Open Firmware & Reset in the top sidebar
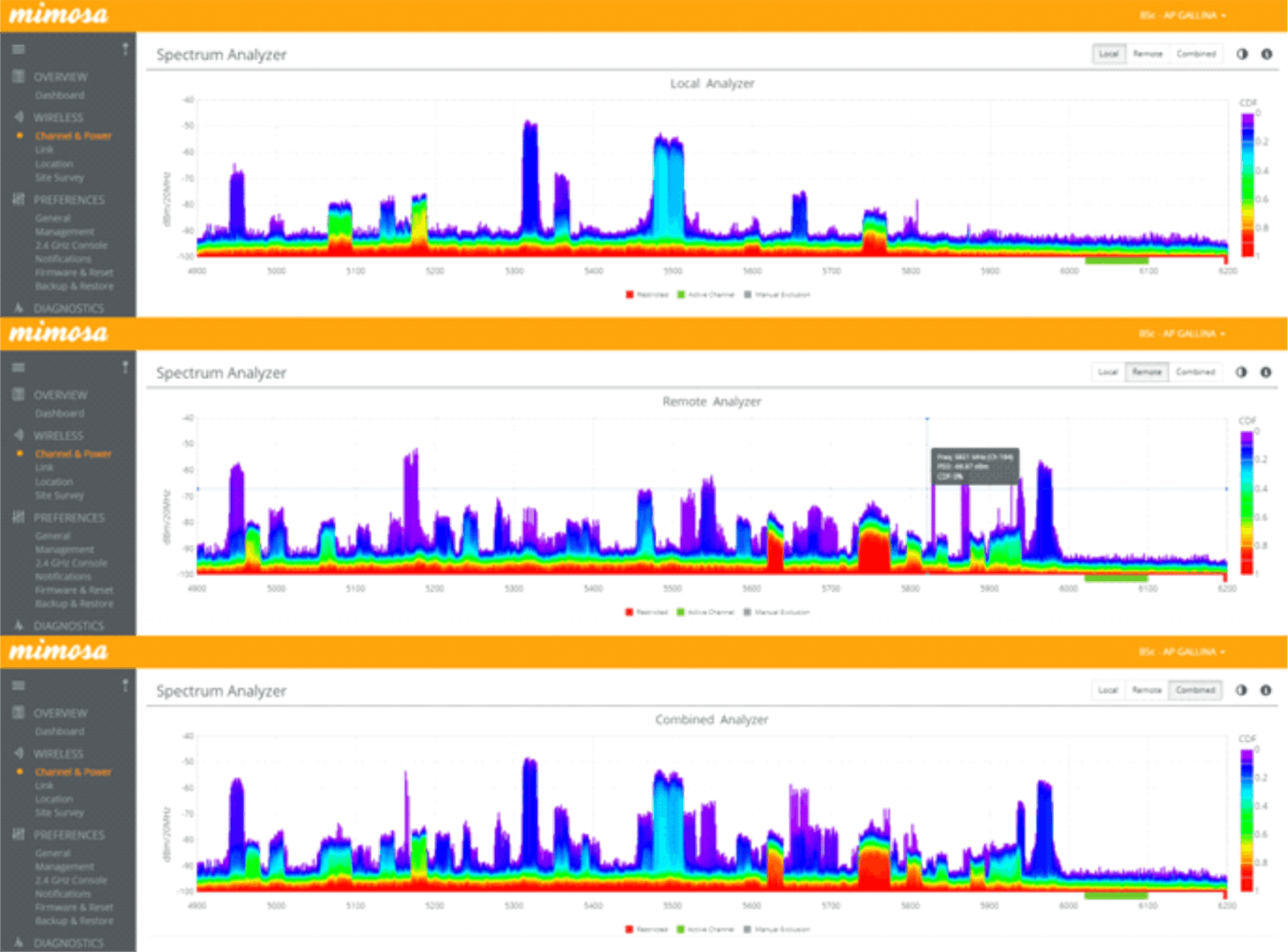This screenshot has width=1288, height=952. [73, 273]
